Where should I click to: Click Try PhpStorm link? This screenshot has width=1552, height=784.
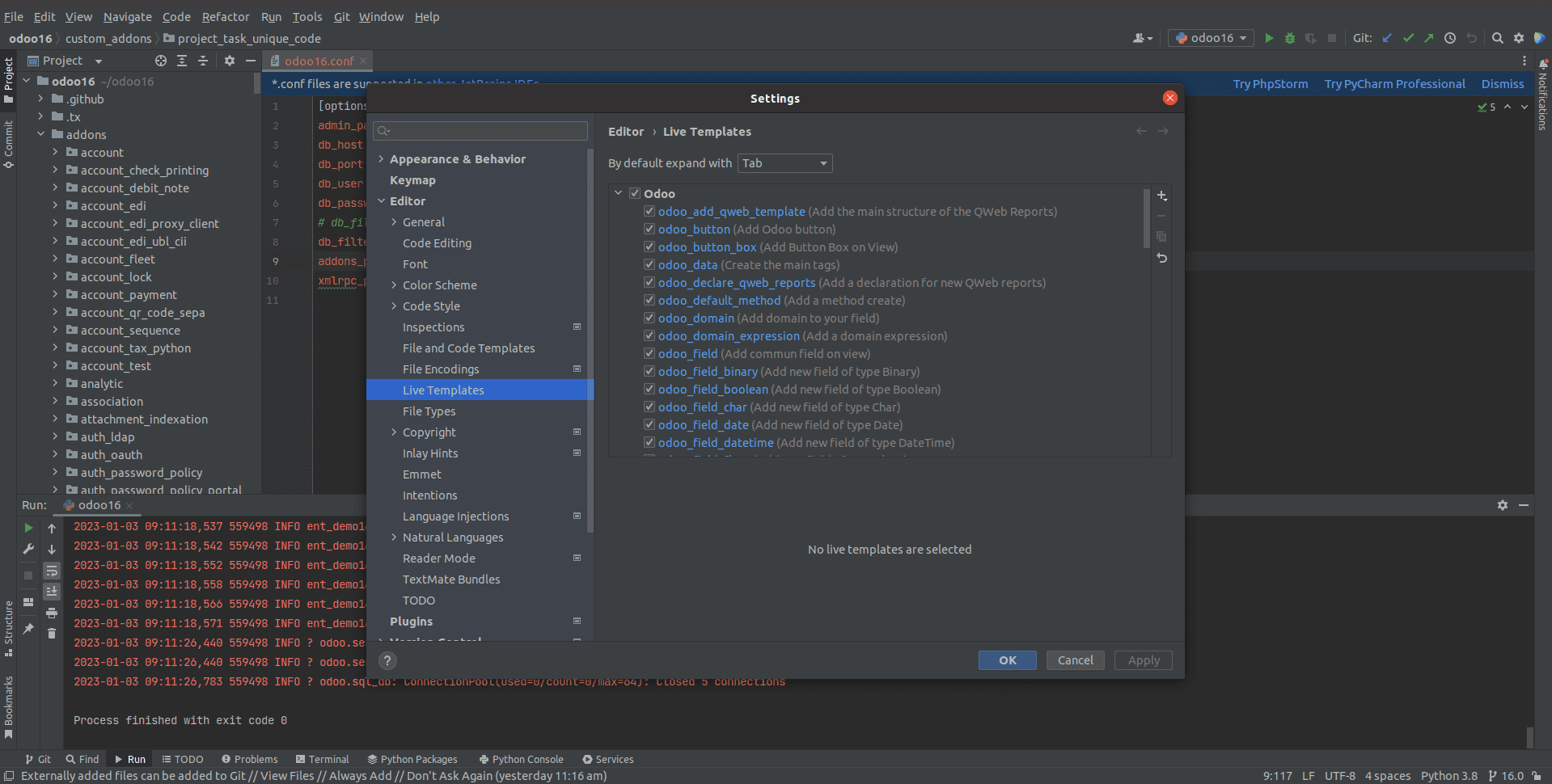pos(1271,84)
